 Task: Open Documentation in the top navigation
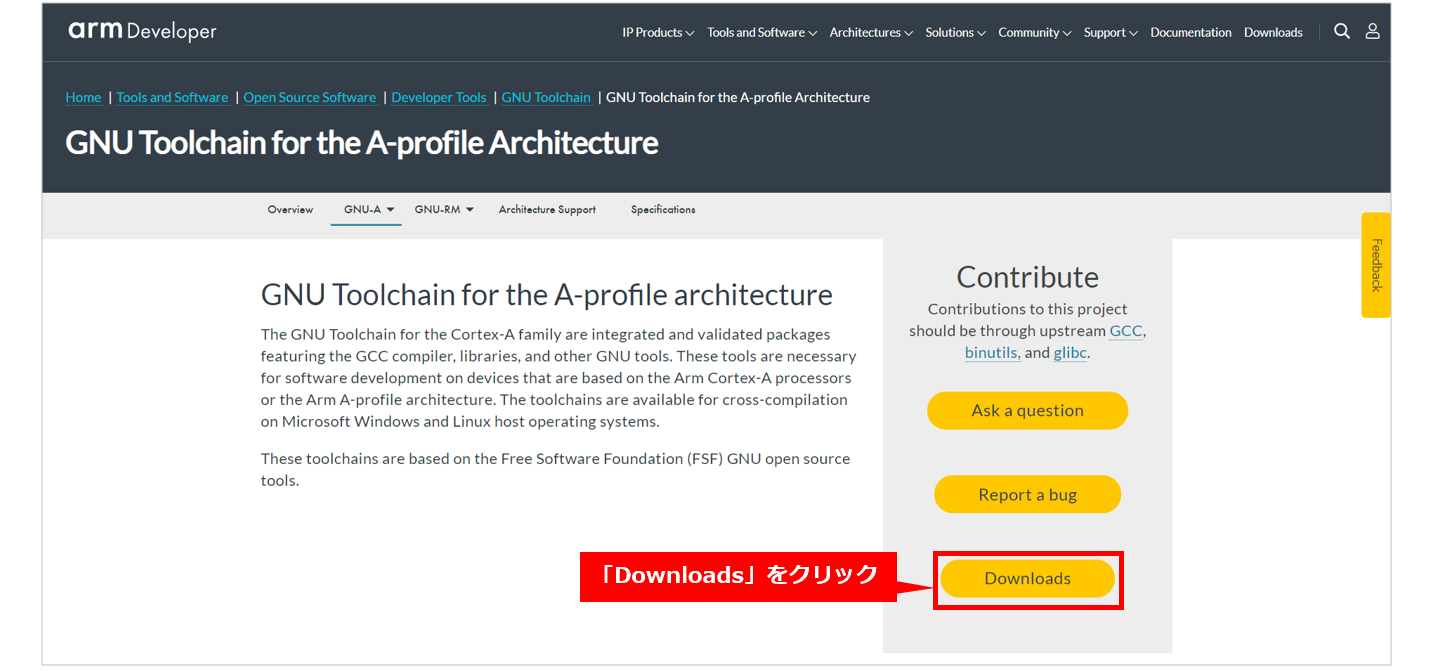pyautogui.click(x=1191, y=33)
